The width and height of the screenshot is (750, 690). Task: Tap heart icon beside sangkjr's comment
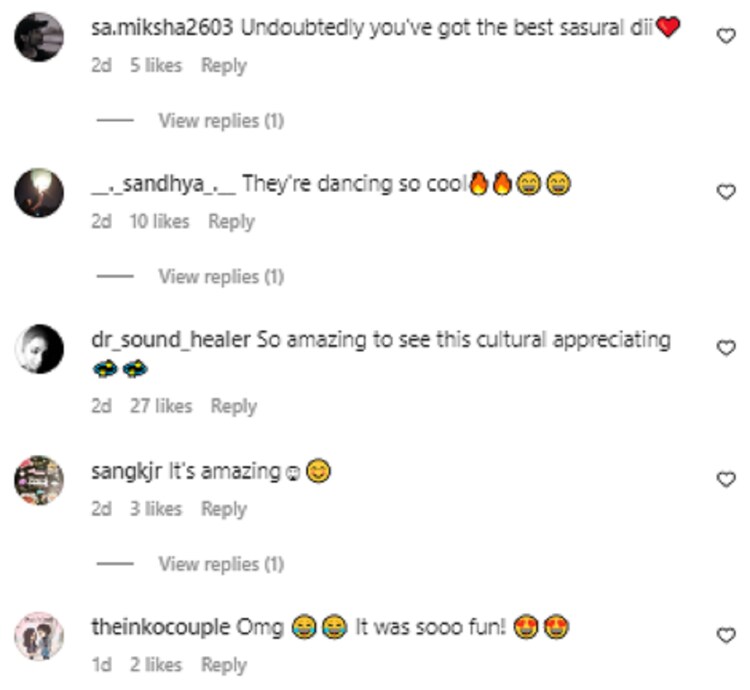727,479
